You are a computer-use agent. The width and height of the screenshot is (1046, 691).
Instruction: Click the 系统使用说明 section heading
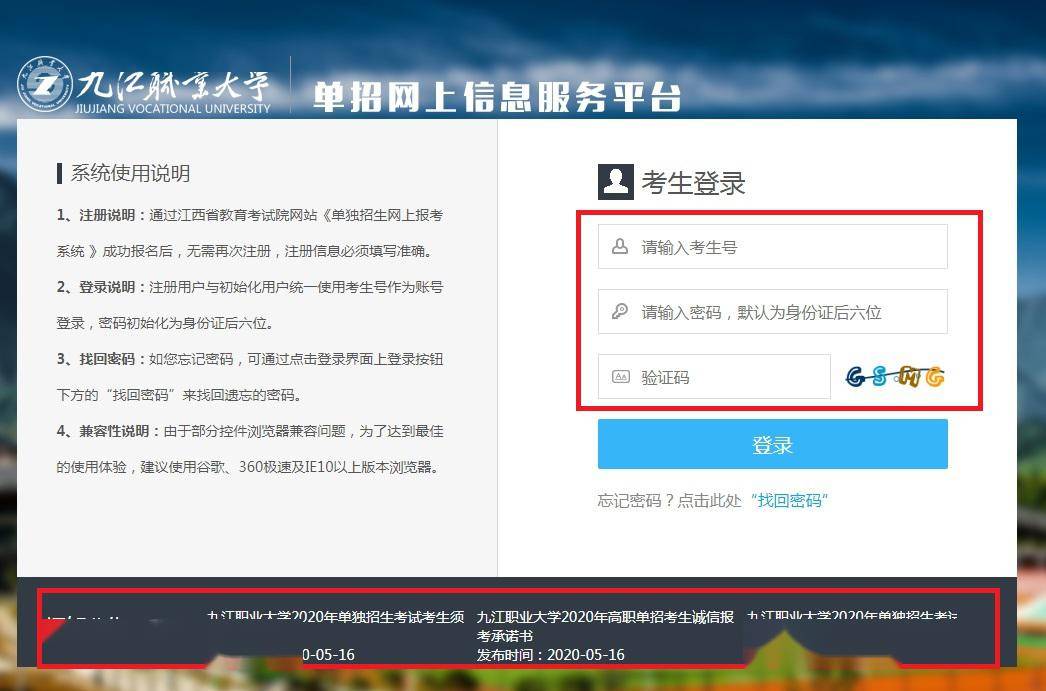pyautogui.click(x=130, y=173)
